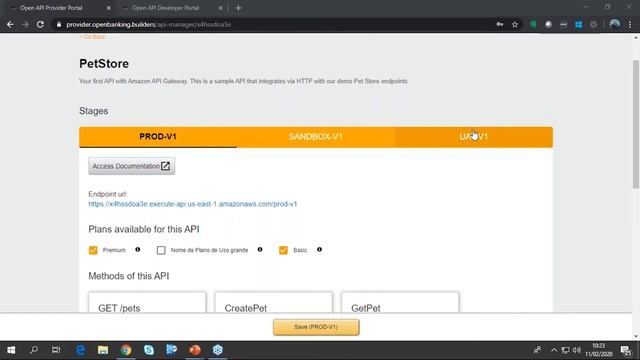Click the Save (PROD-V1) button
The width and height of the screenshot is (640, 360).
[x=316, y=327]
